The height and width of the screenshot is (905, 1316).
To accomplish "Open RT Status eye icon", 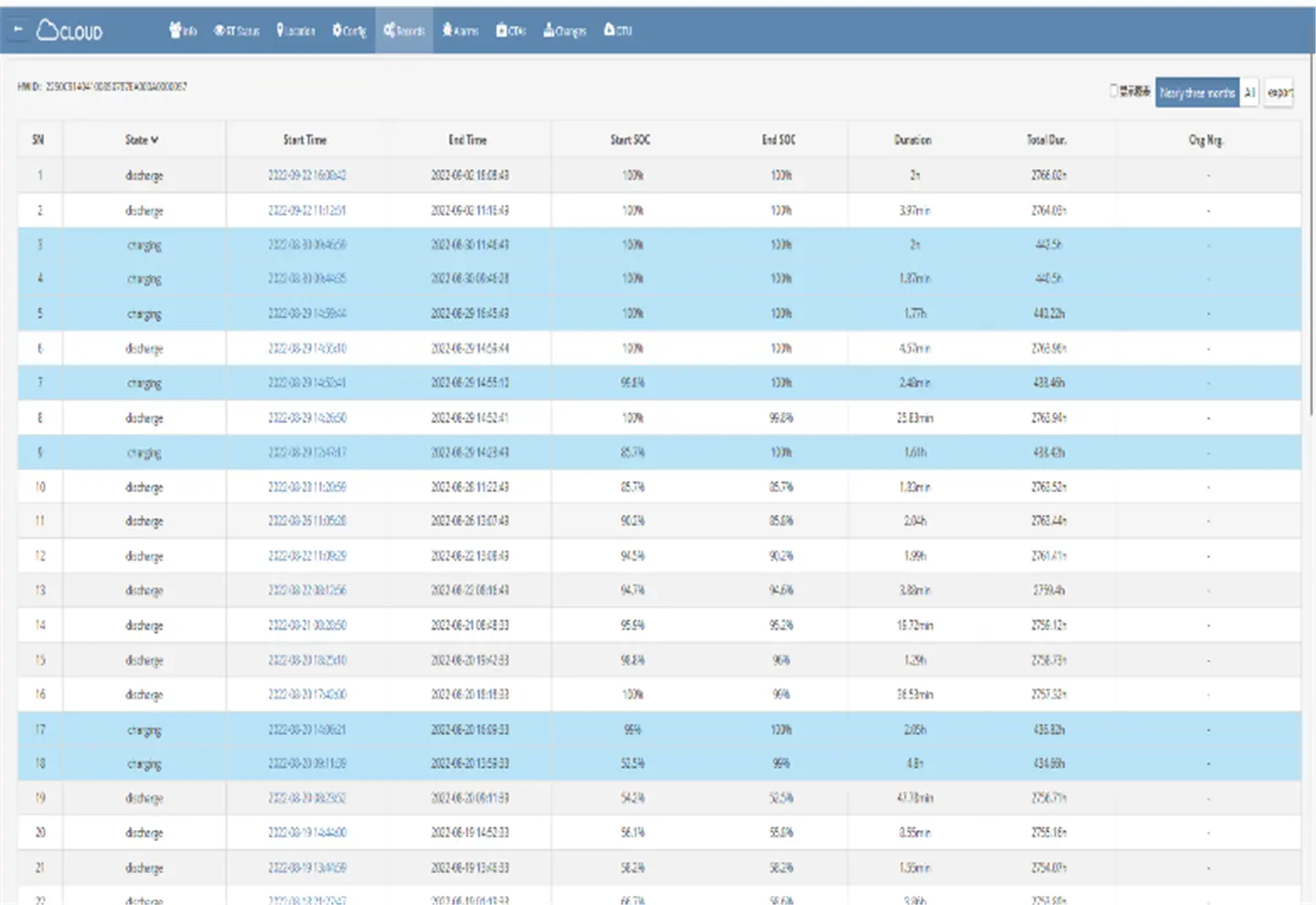I will click(219, 30).
